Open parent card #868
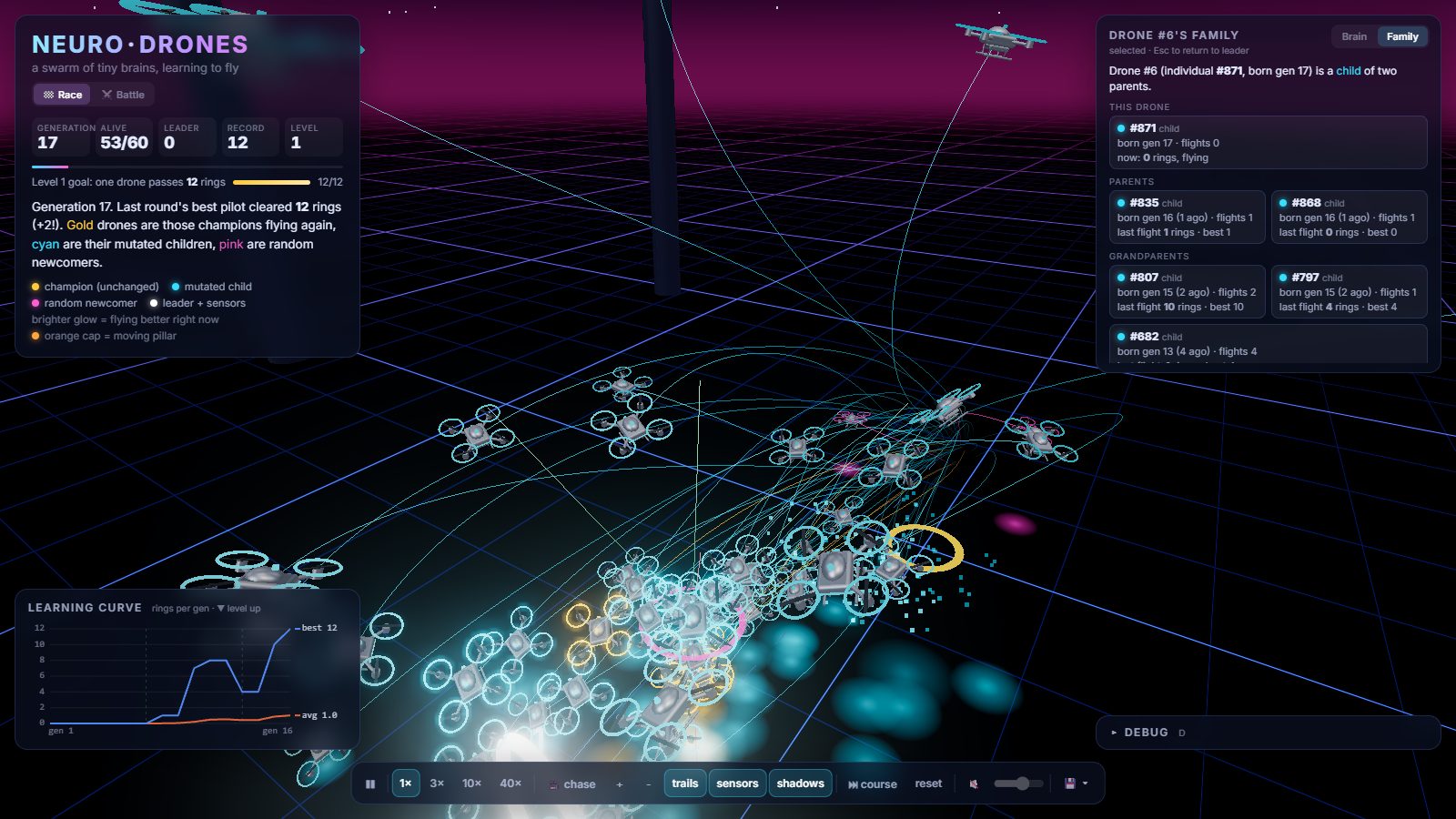This screenshot has height=819, width=1456. click(1349, 217)
